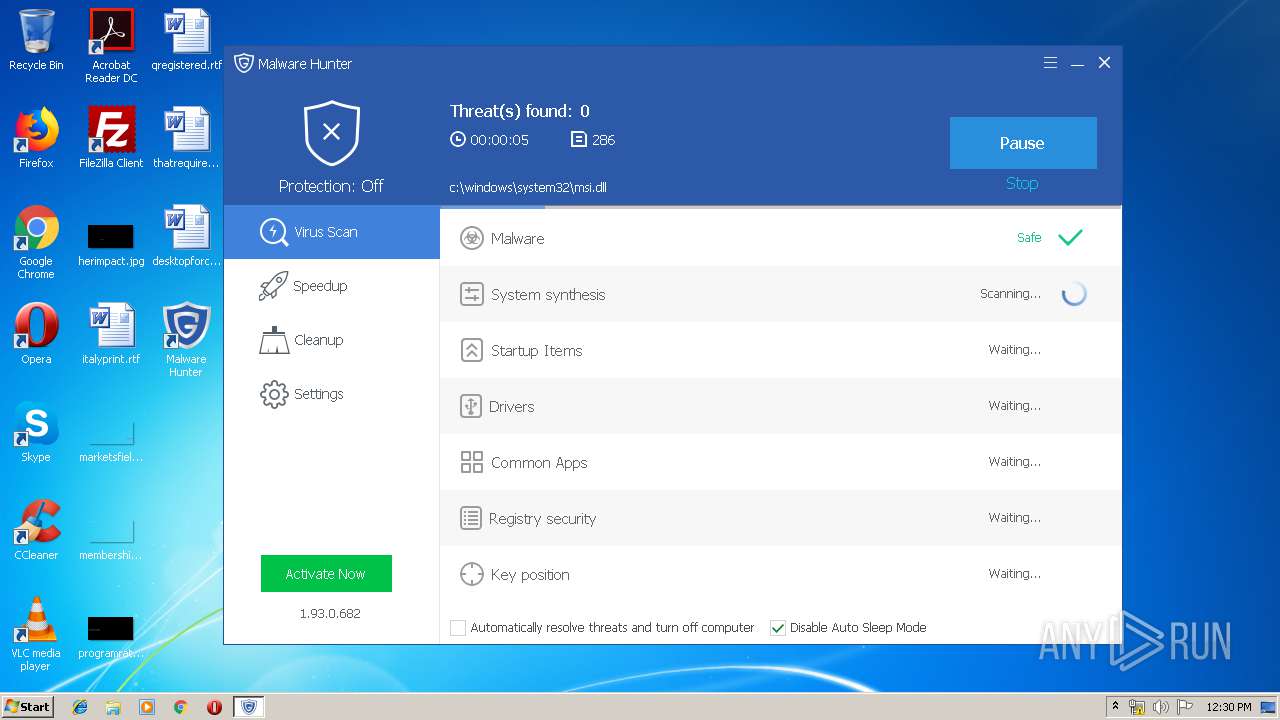
Task: Open Google Chrome desktop shortcut
Action: [x=36, y=242]
